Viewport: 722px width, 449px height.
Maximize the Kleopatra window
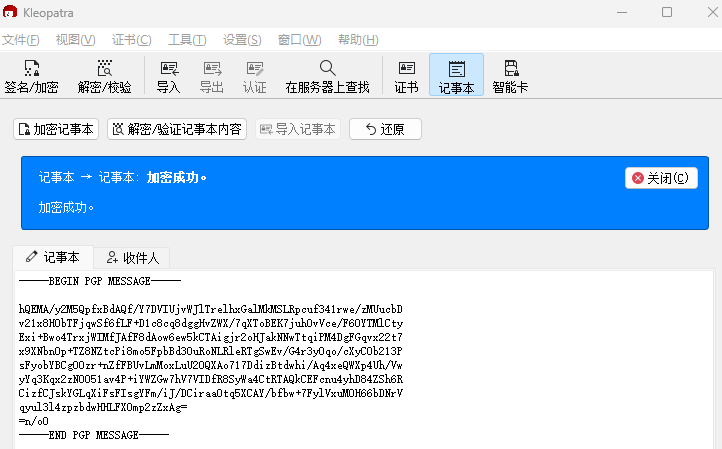coord(667,12)
